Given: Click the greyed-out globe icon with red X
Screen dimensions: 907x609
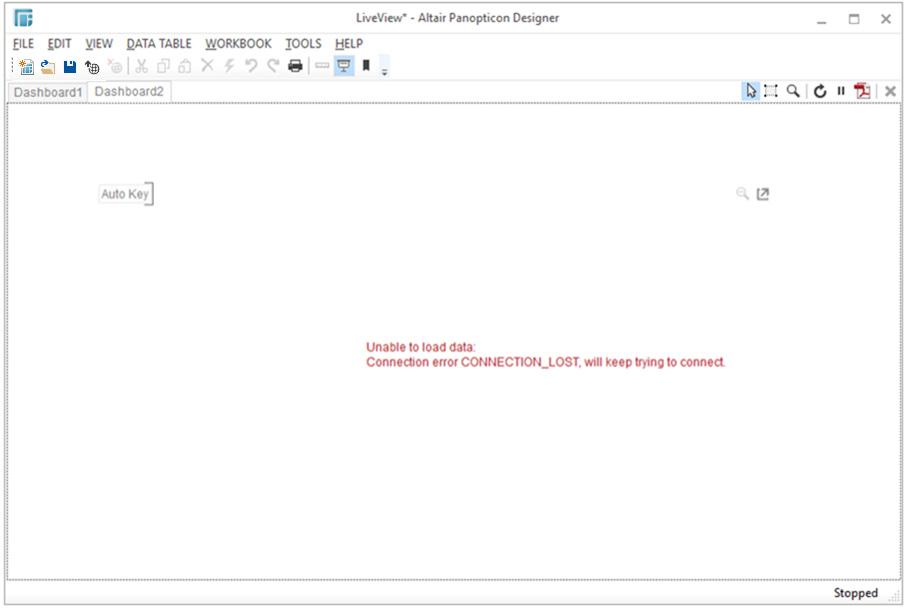Looking at the screenshot, I should [x=115, y=67].
